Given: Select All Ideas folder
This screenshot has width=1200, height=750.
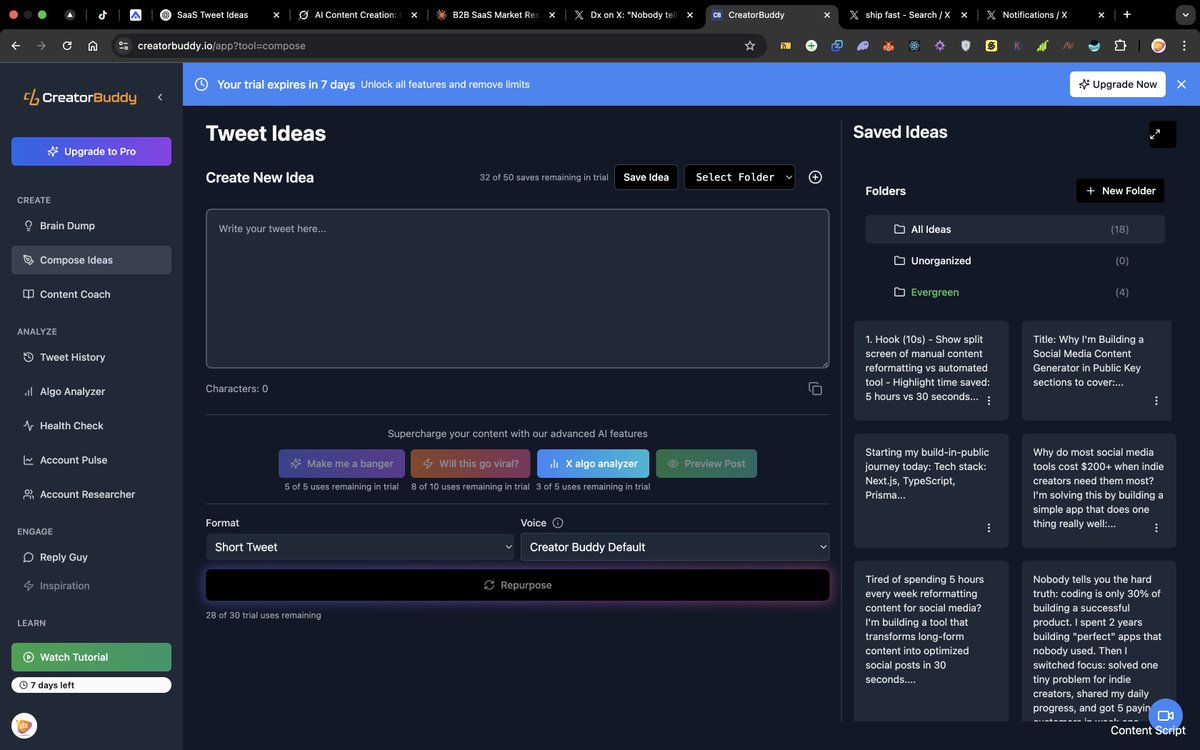Looking at the screenshot, I should click(1015, 229).
